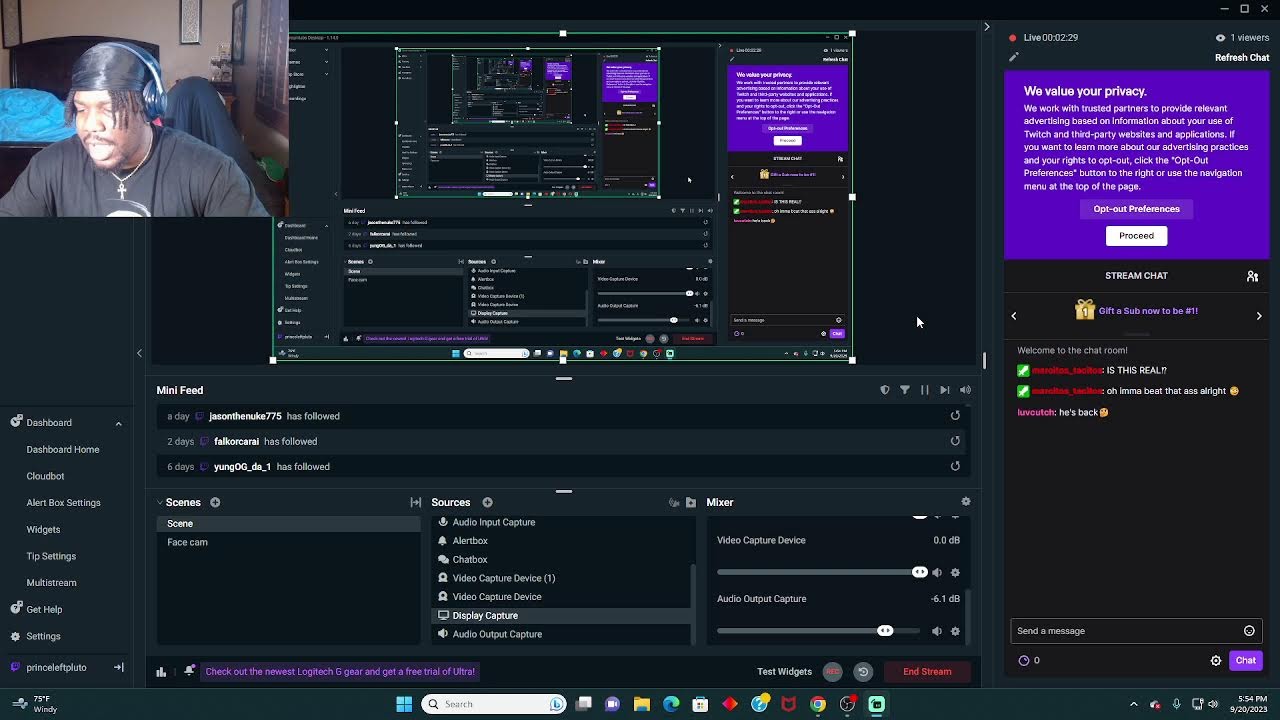Select the Video Capture Device source
Screen dimensions: 1280x720
(x=561, y=597)
